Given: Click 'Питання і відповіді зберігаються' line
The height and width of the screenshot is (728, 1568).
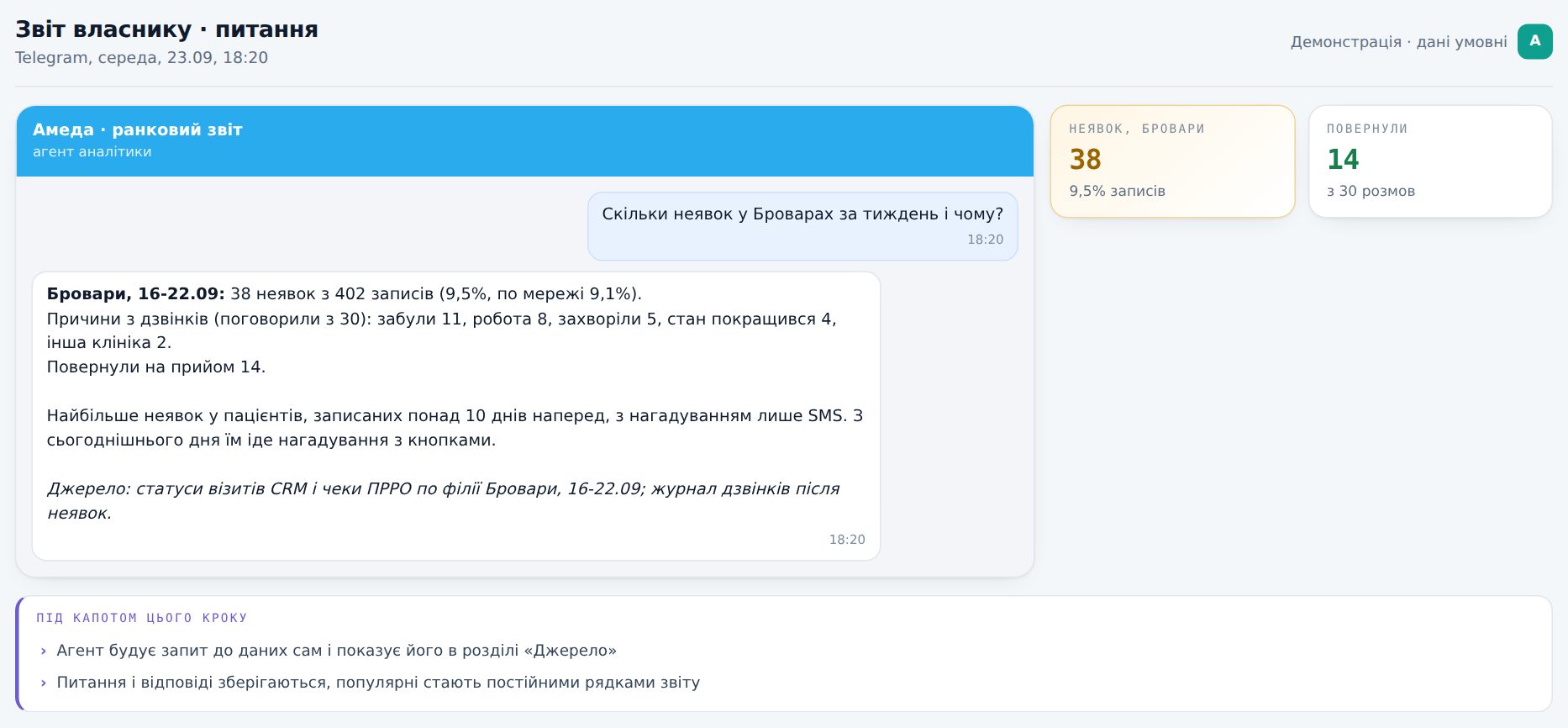Looking at the screenshot, I should tap(378, 683).
